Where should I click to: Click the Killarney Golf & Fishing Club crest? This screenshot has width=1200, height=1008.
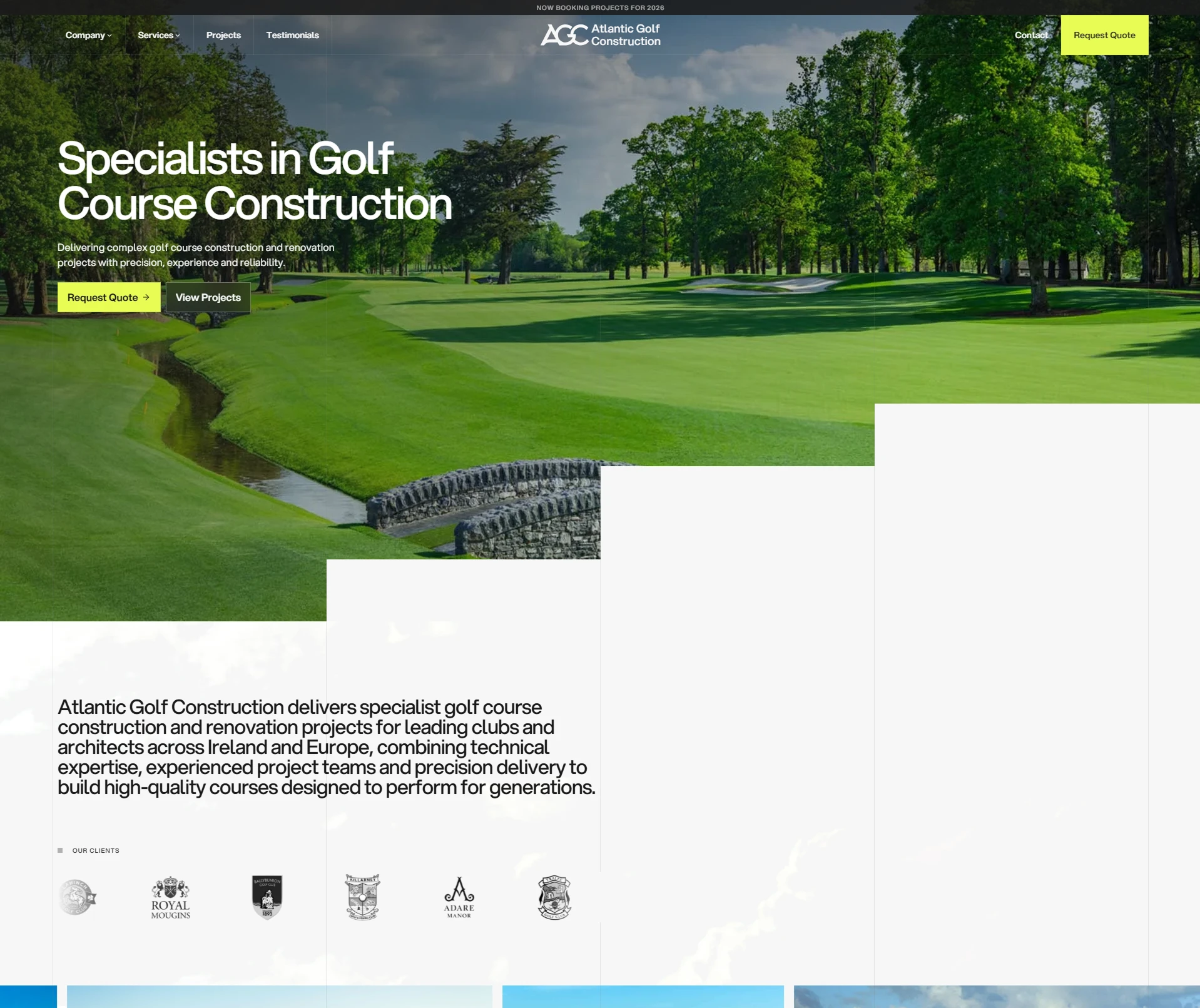pyautogui.click(x=362, y=897)
